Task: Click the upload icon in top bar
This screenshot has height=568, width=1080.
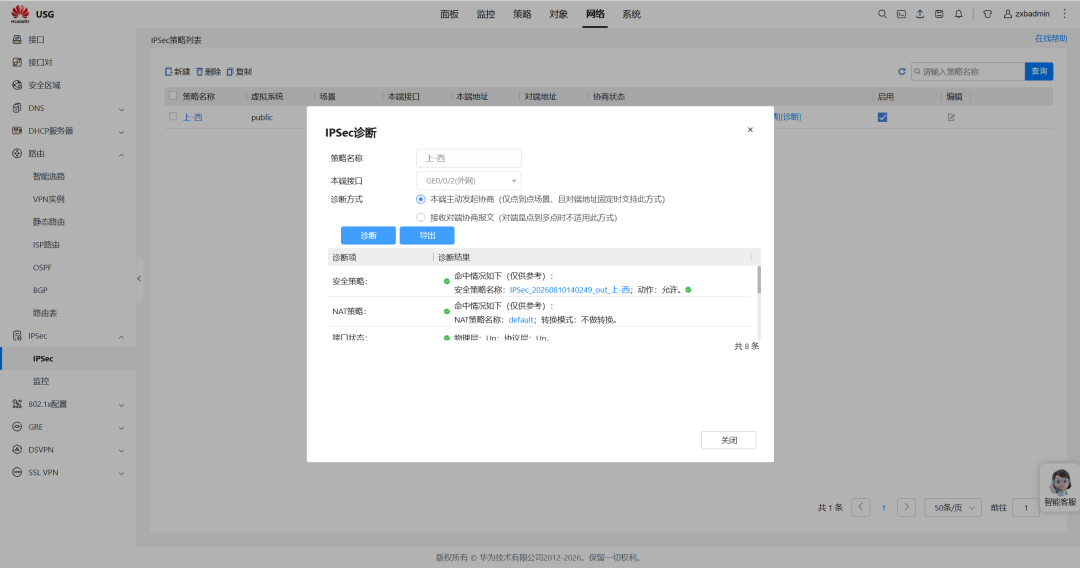Action: pos(920,14)
